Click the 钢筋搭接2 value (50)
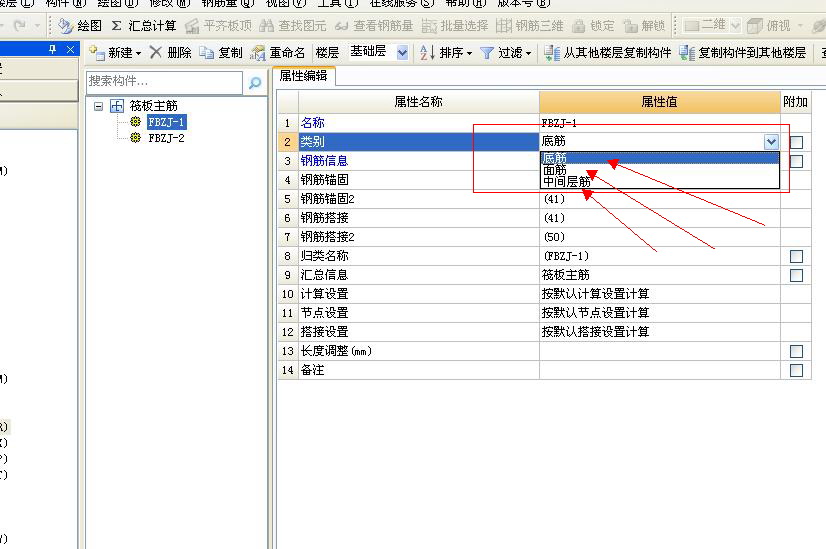 pyautogui.click(x=660, y=237)
